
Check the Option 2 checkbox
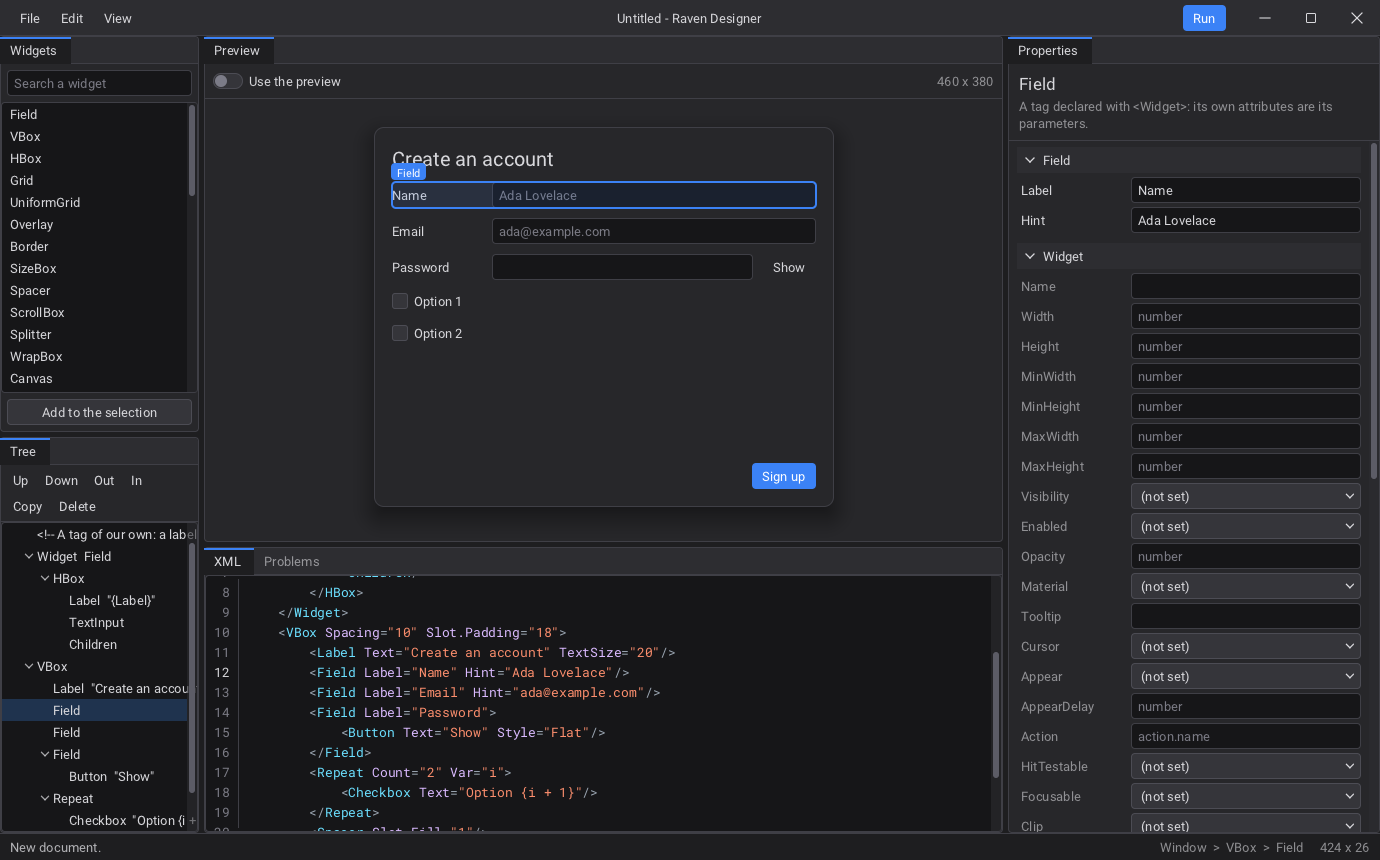click(400, 333)
